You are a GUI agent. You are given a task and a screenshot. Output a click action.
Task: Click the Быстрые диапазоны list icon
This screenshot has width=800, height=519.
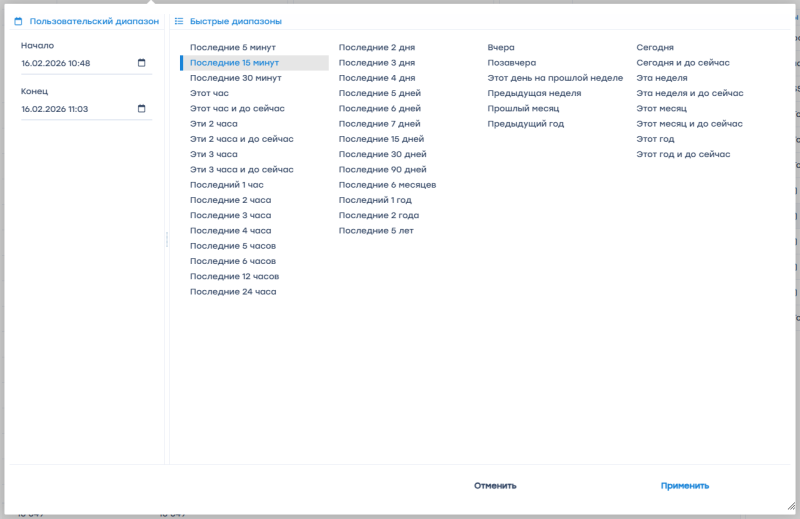[x=179, y=21]
